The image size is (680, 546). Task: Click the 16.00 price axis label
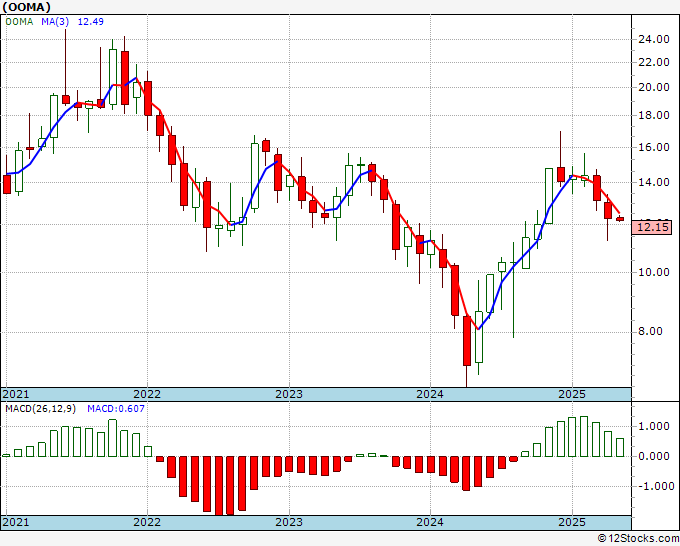pos(654,147)
